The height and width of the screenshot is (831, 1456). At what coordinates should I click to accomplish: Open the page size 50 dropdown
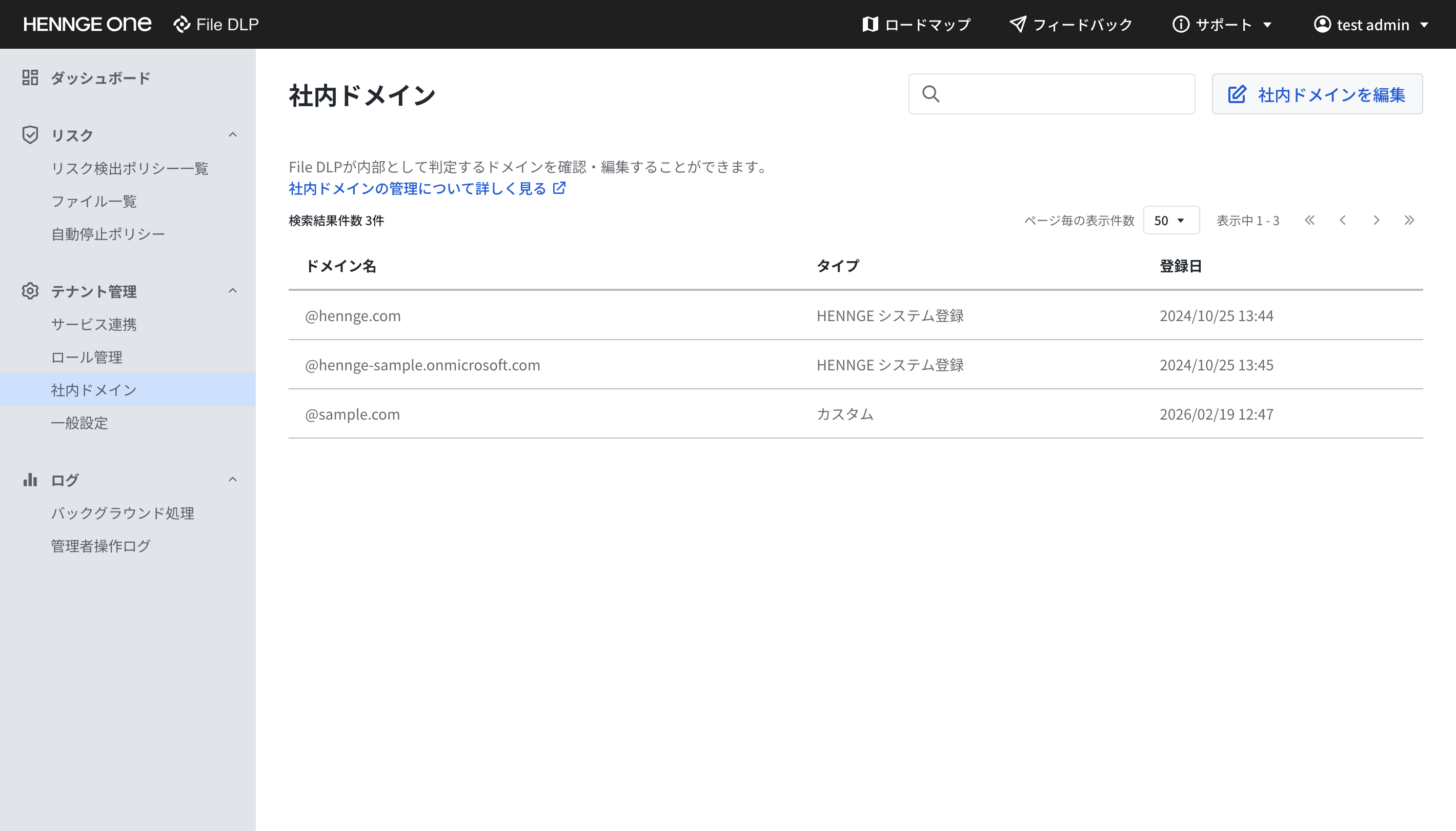point(1171,220)
